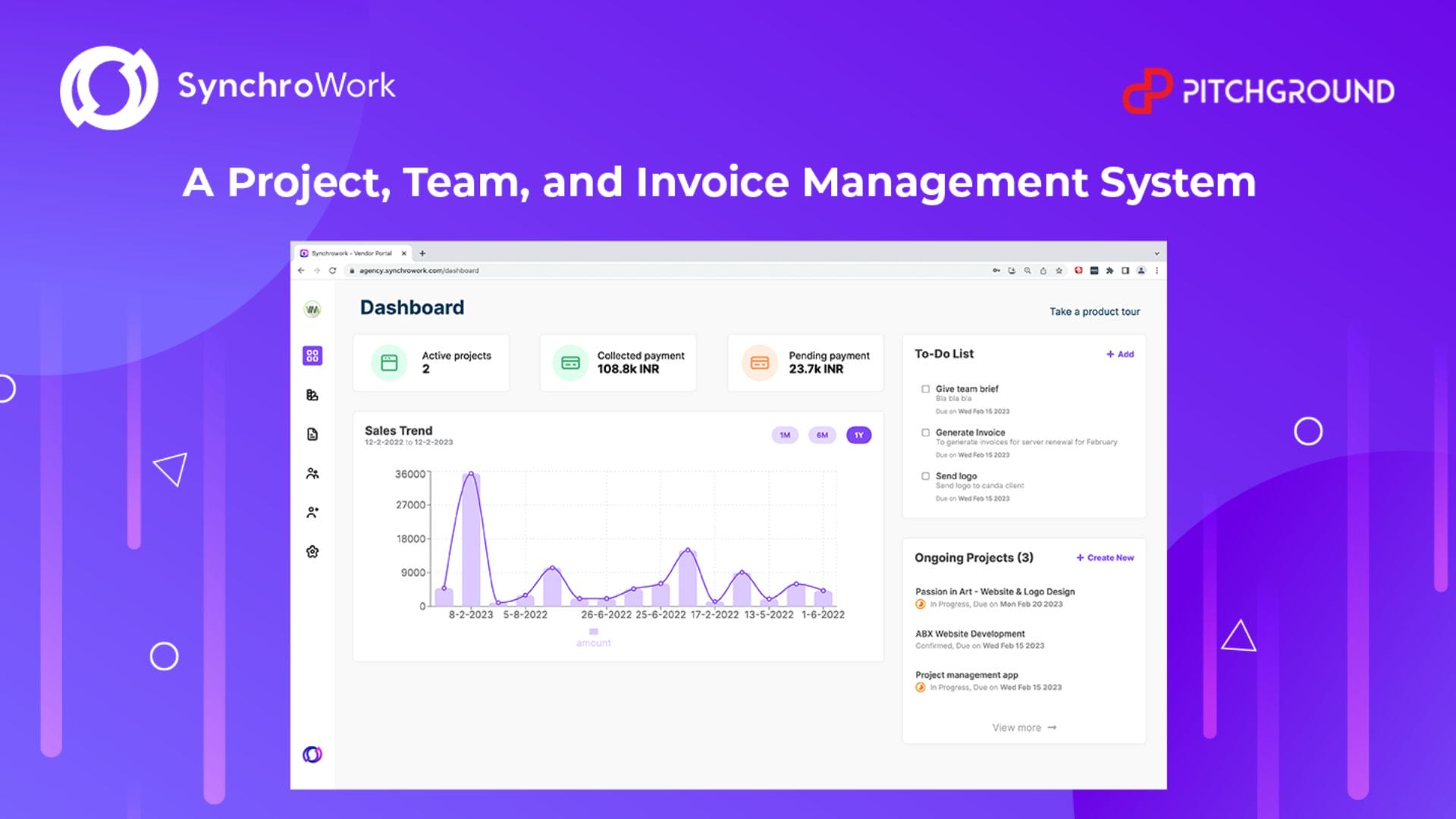Click the SynchroWork logo at the sidebar bottom
This screenshot has width=1456, height=819.
(x=312, y=755)
